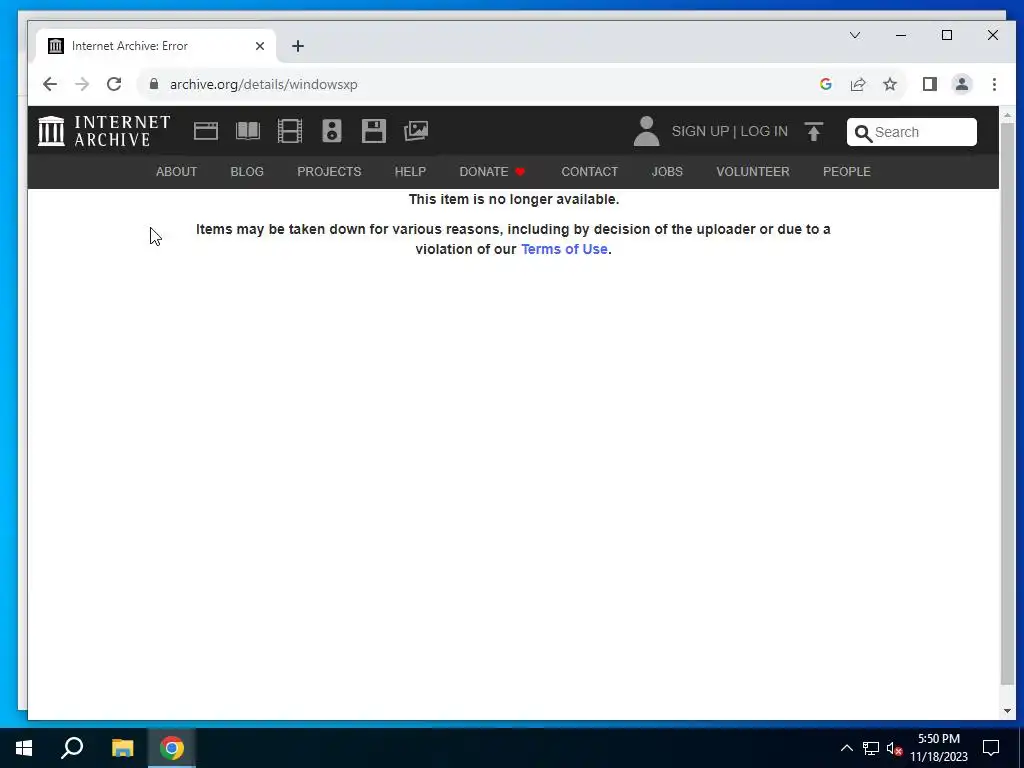Screen dimensions: 1024x768
Task: Open the Chrome profile icon
Action: coord(961,84)
